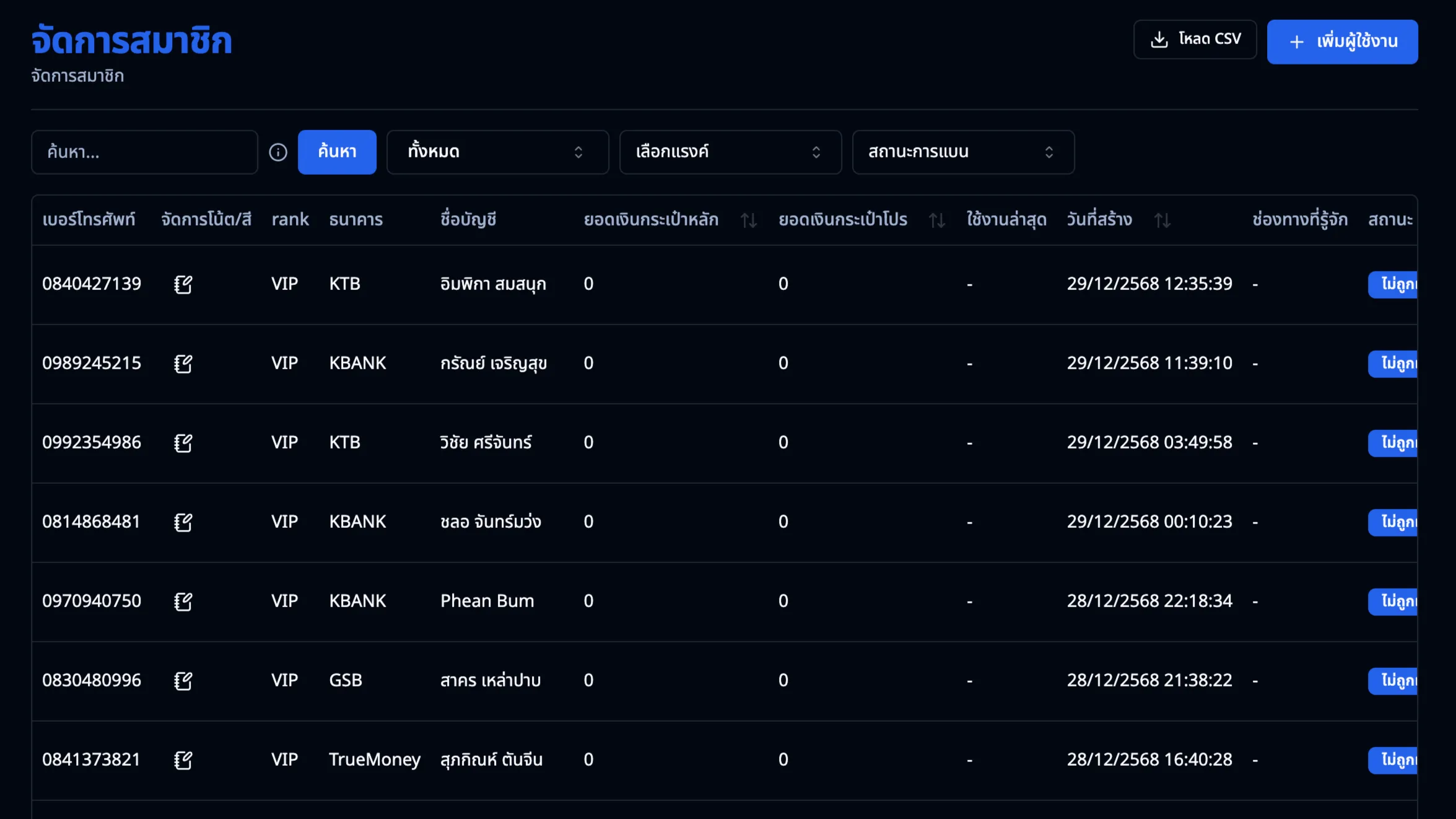The height and width of the screenshot is (819, 1456).
Task: Click into the ค้นหา search input field
Action: tap(144, 152)
